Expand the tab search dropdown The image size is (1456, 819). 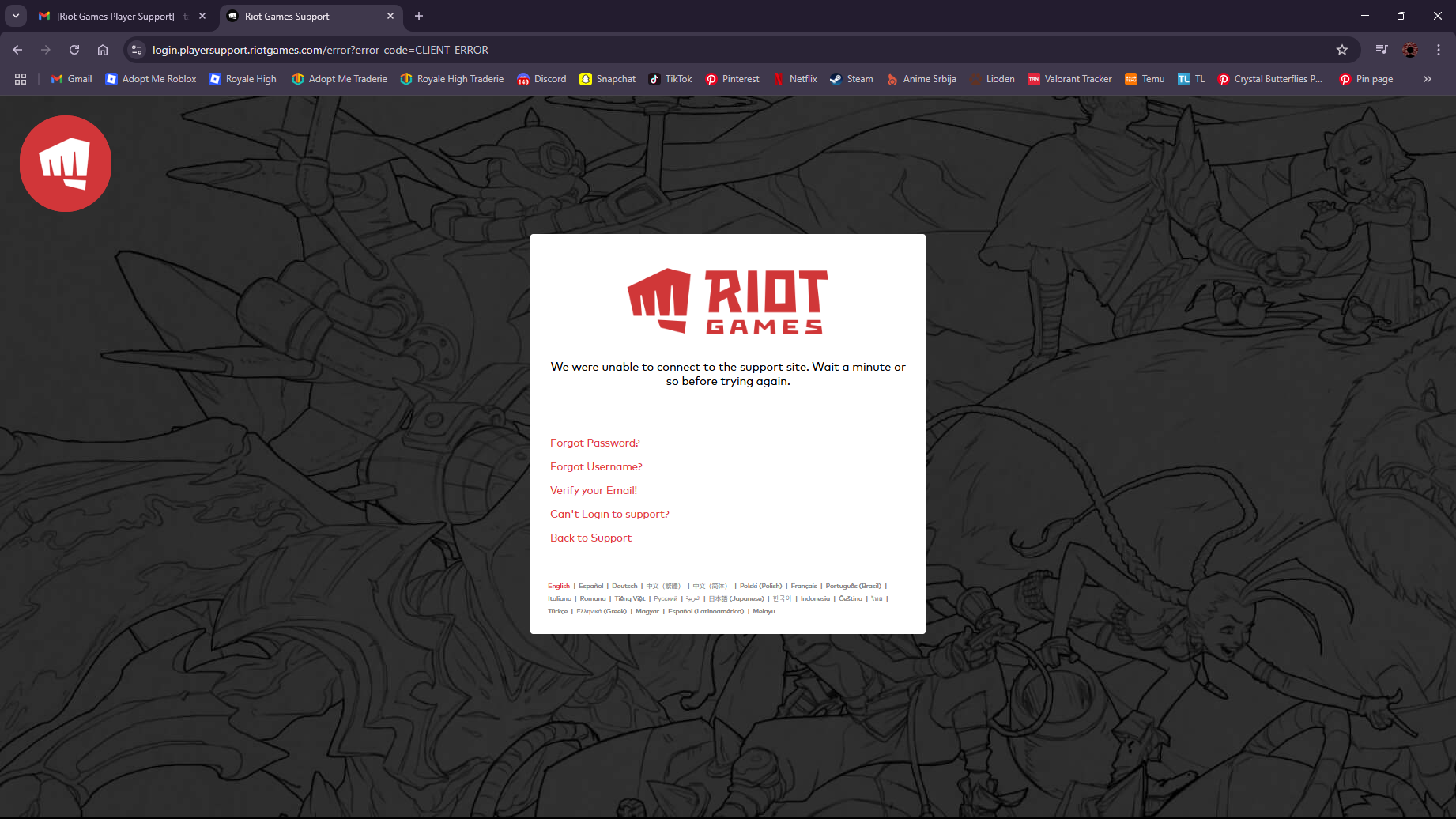click(16, 16)
